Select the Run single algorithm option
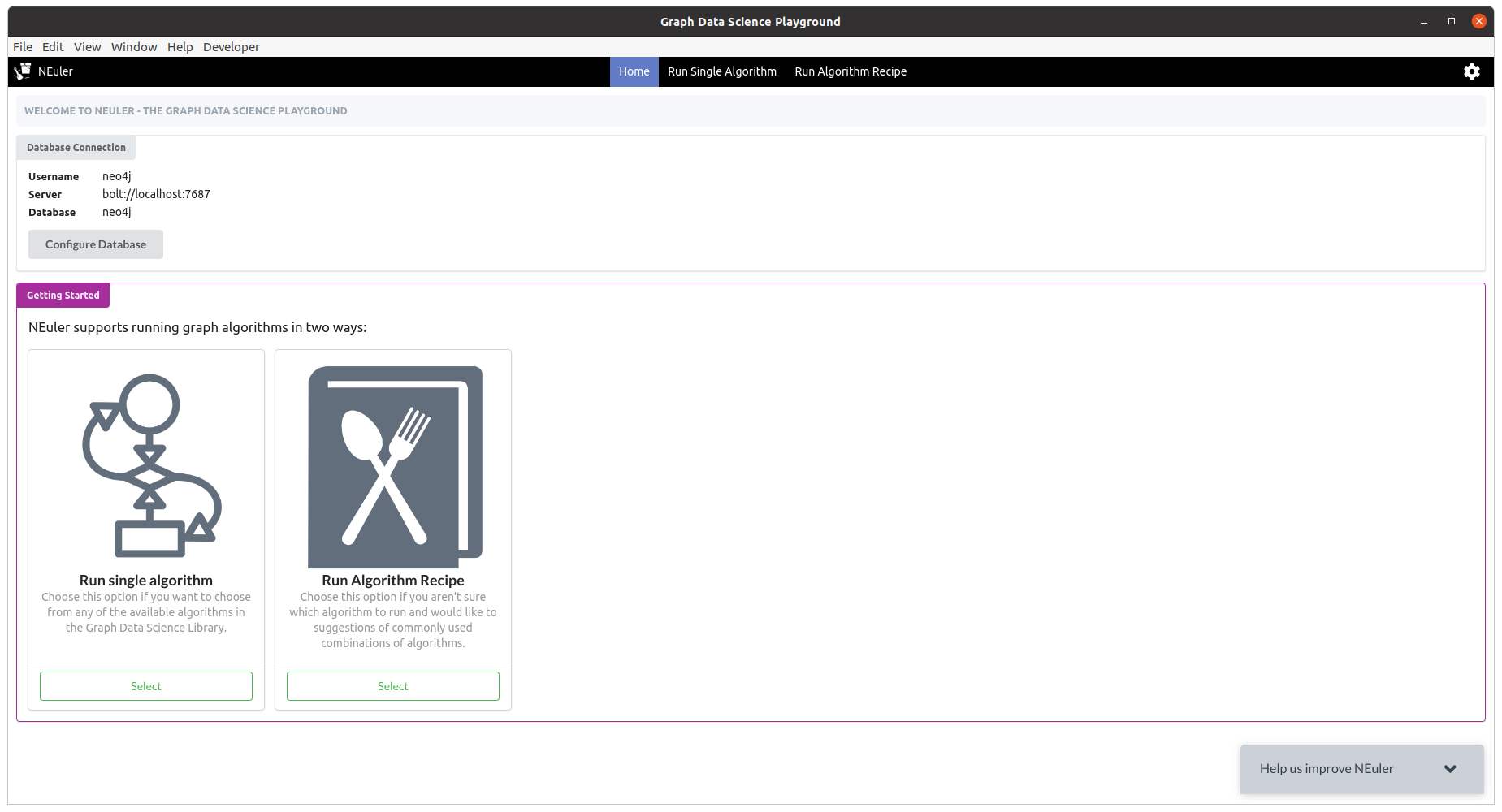 146,686
